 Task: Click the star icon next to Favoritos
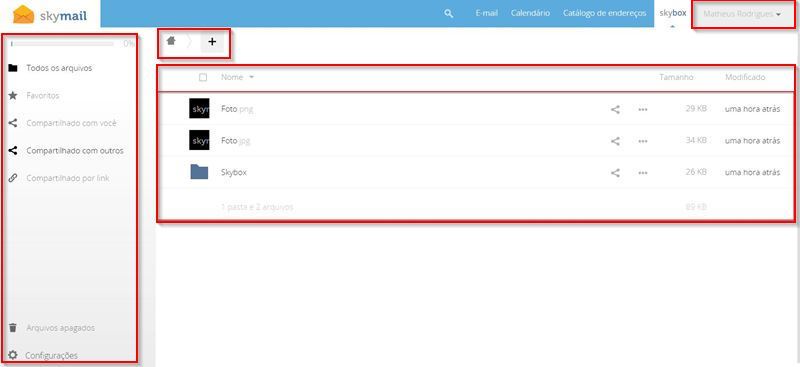click(13, 95)
